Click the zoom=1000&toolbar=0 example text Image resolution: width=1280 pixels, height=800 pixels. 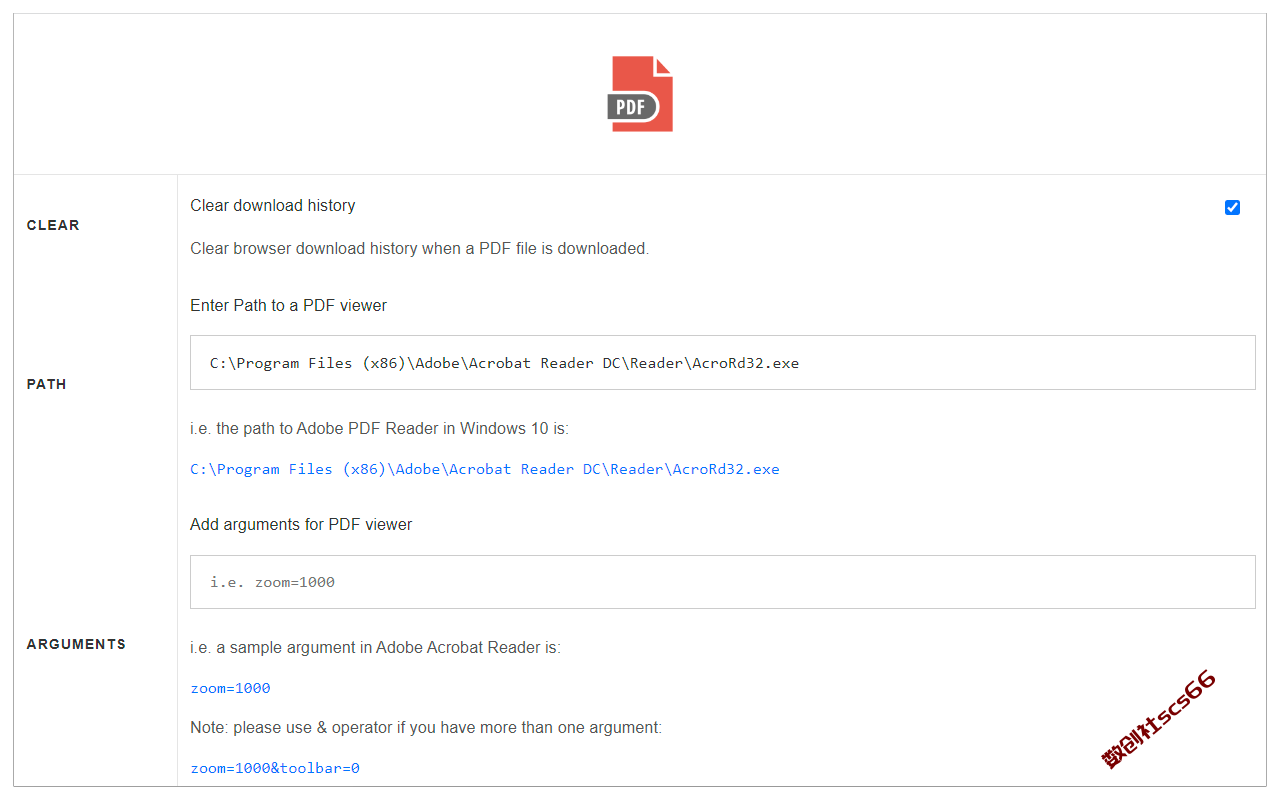tap(275, 768)
